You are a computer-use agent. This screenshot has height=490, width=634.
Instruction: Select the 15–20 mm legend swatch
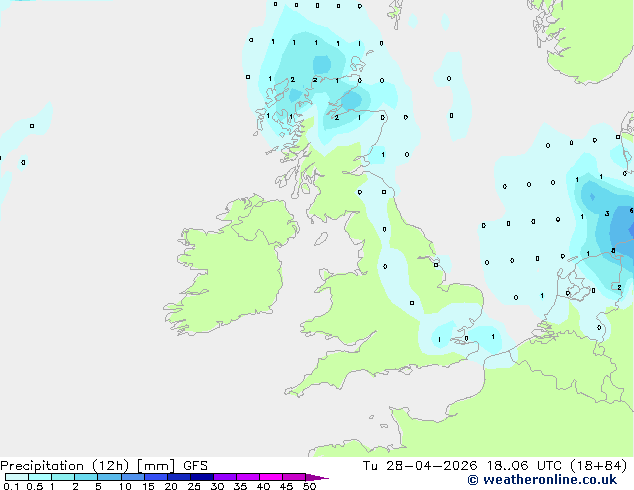(x=156, y=477)
